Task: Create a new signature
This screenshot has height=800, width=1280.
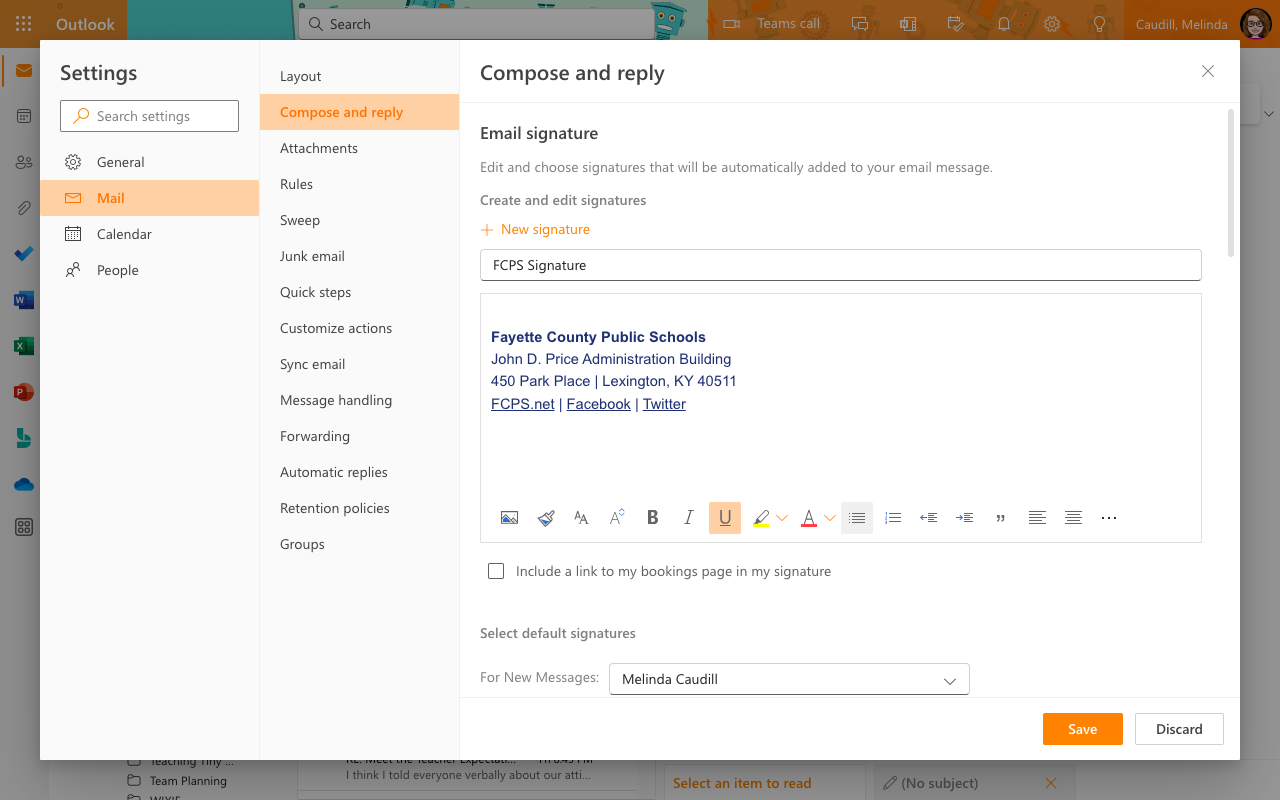Action: [x=535, y=229]
